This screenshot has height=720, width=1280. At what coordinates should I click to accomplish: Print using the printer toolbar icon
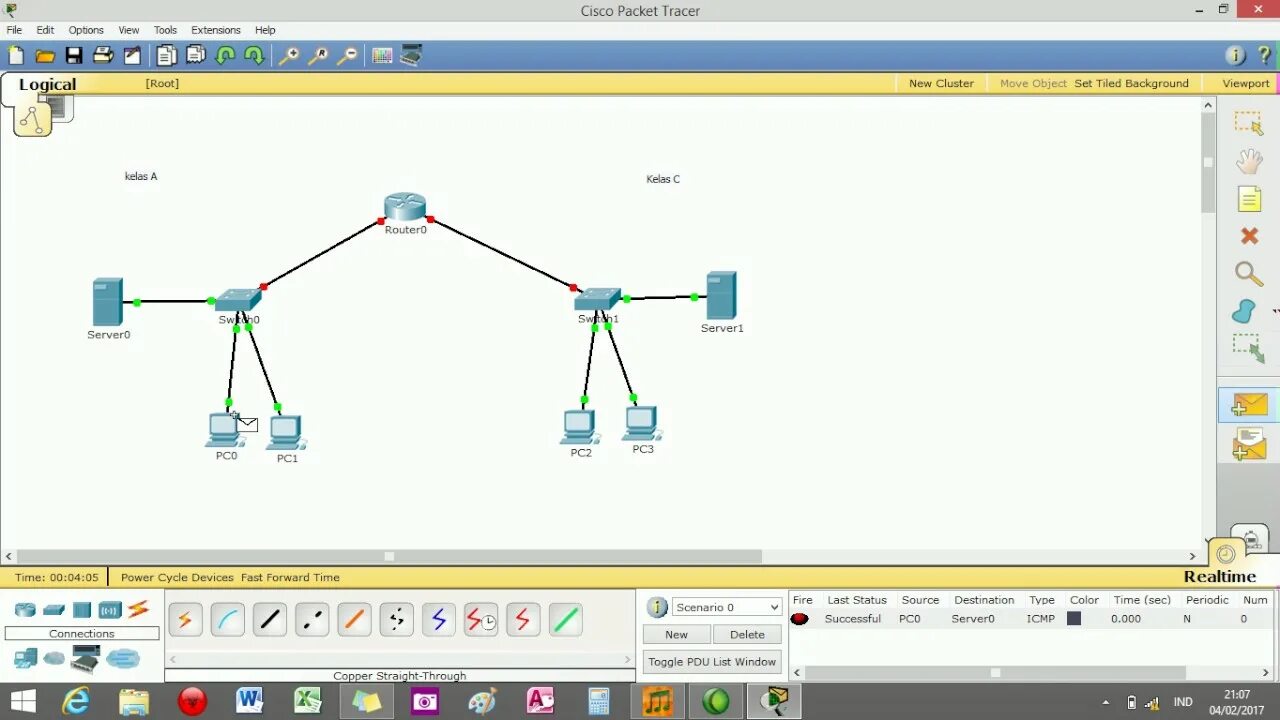click(103, 56)
